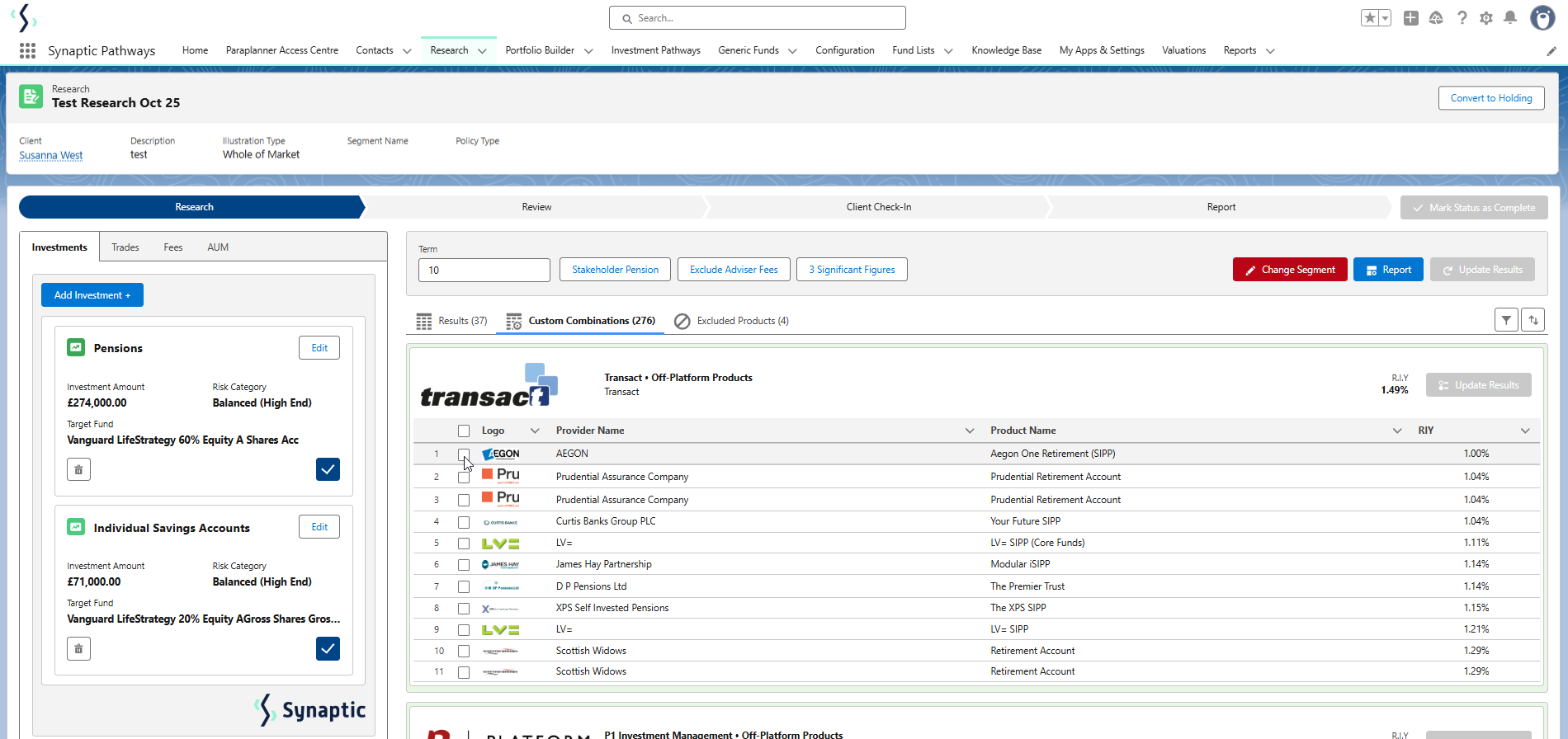Delete the Pensions investment with trash icon
The width and height of the screenshot is (1568, 739).
[x=79, y=469]
